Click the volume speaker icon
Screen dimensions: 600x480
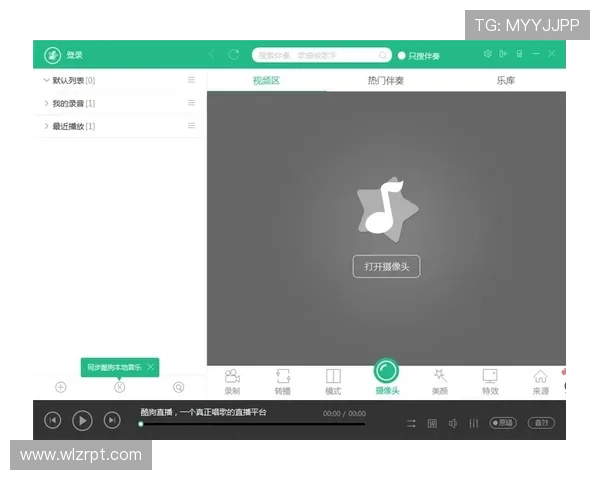coord(453,423)
